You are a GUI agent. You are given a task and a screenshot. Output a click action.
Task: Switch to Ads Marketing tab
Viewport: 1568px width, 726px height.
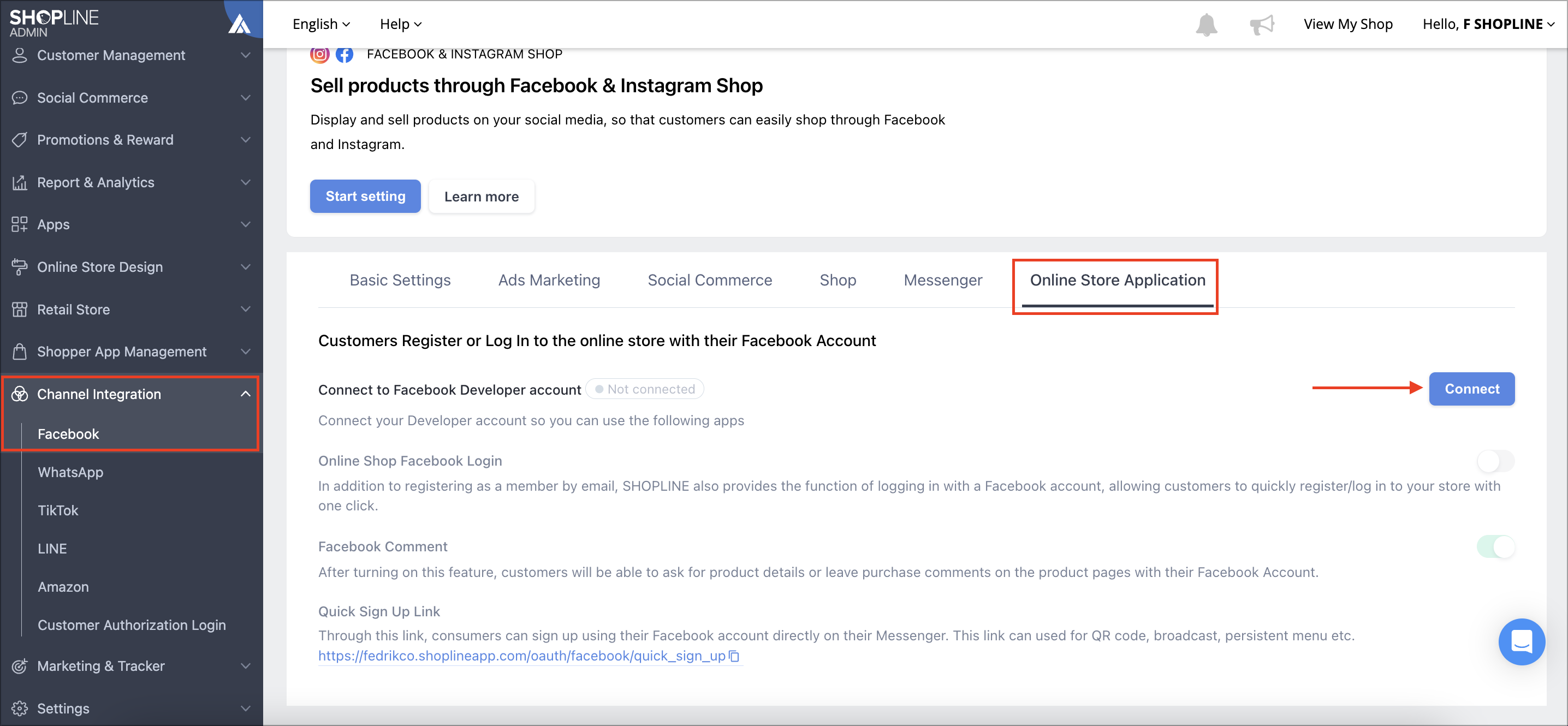549,281
